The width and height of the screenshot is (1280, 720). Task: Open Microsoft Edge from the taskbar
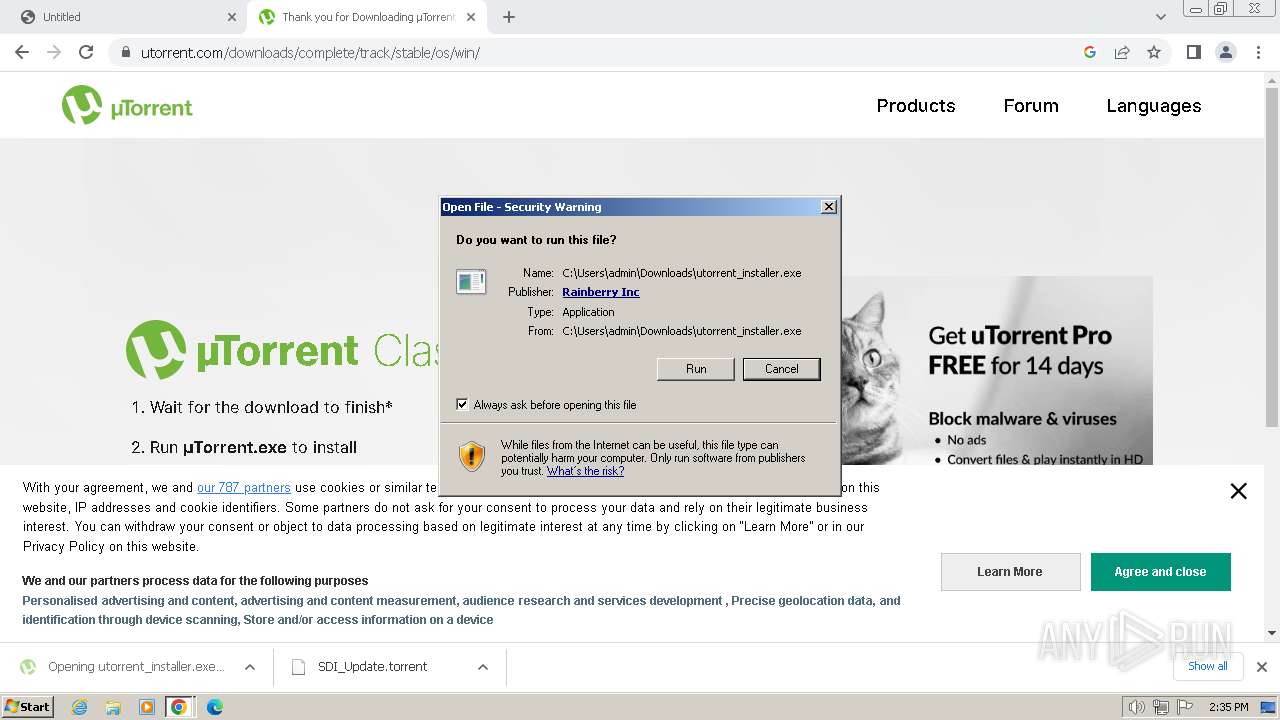pos(214,707)
